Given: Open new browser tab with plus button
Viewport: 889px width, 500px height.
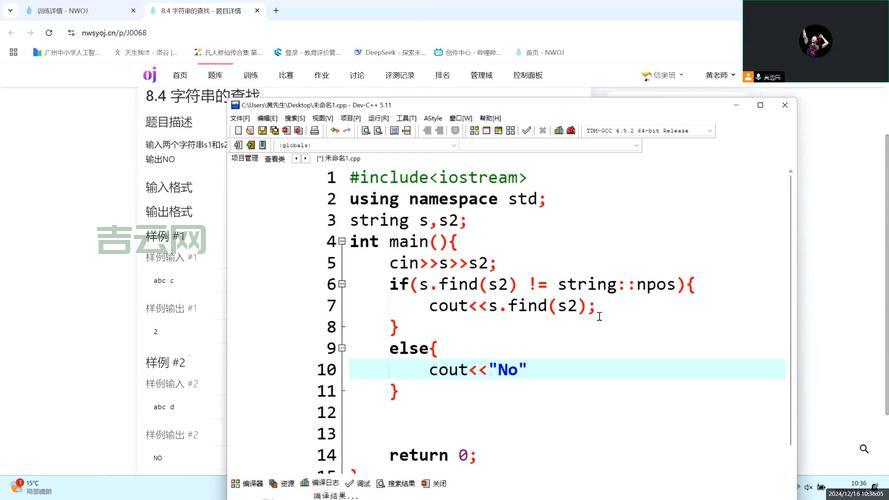Looking at the screenshot, I should click(276, 11).
